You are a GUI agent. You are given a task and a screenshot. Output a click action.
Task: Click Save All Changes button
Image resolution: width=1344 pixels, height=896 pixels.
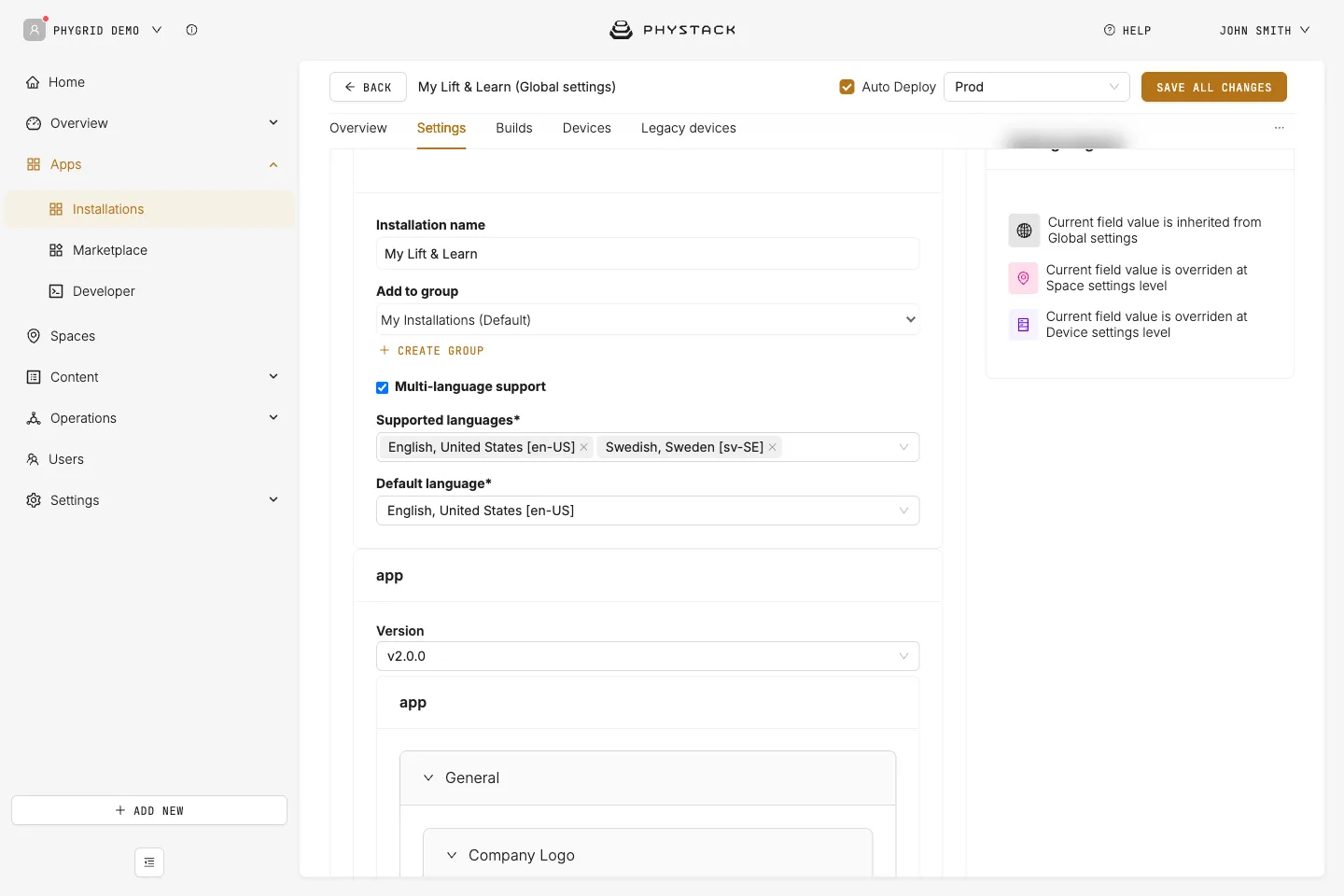(x=1214, y=87)
